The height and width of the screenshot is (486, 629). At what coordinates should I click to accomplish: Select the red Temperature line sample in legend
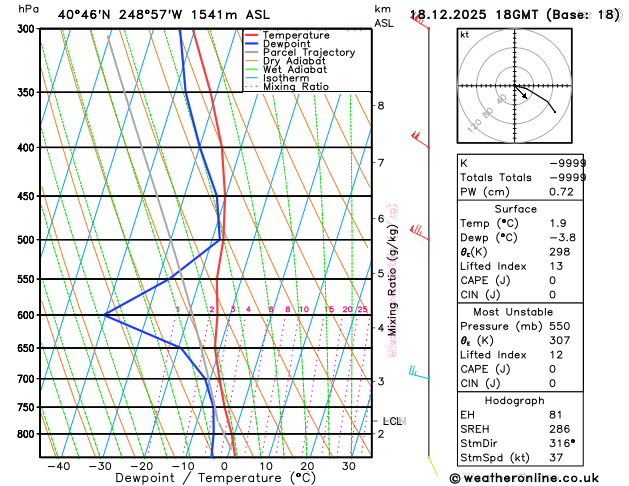251,35
